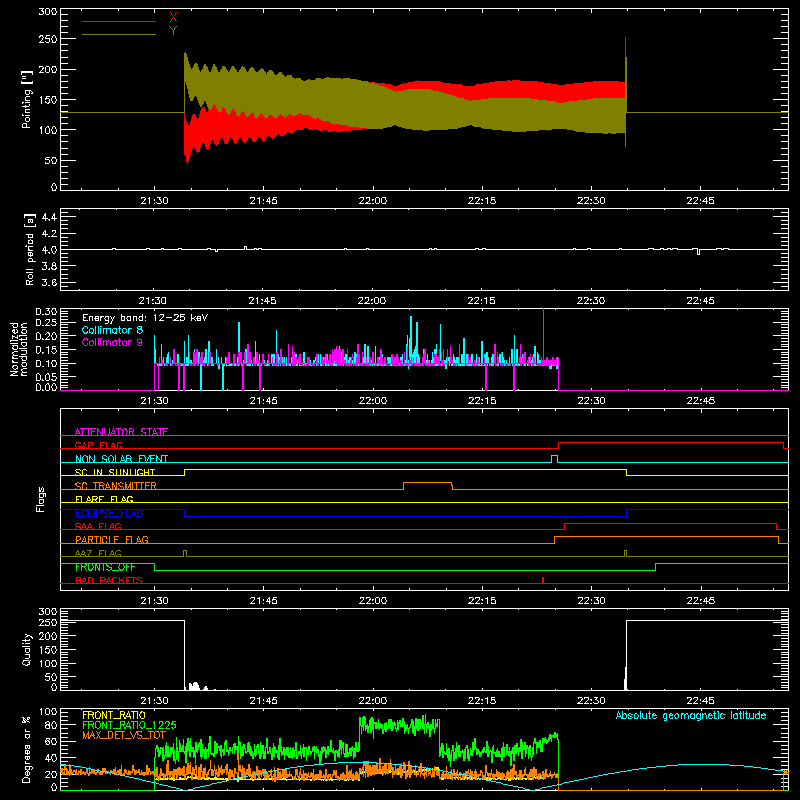Click the BAD_PACKETS red tick mark
Screen dimensions: 800x800
(543, 580)
